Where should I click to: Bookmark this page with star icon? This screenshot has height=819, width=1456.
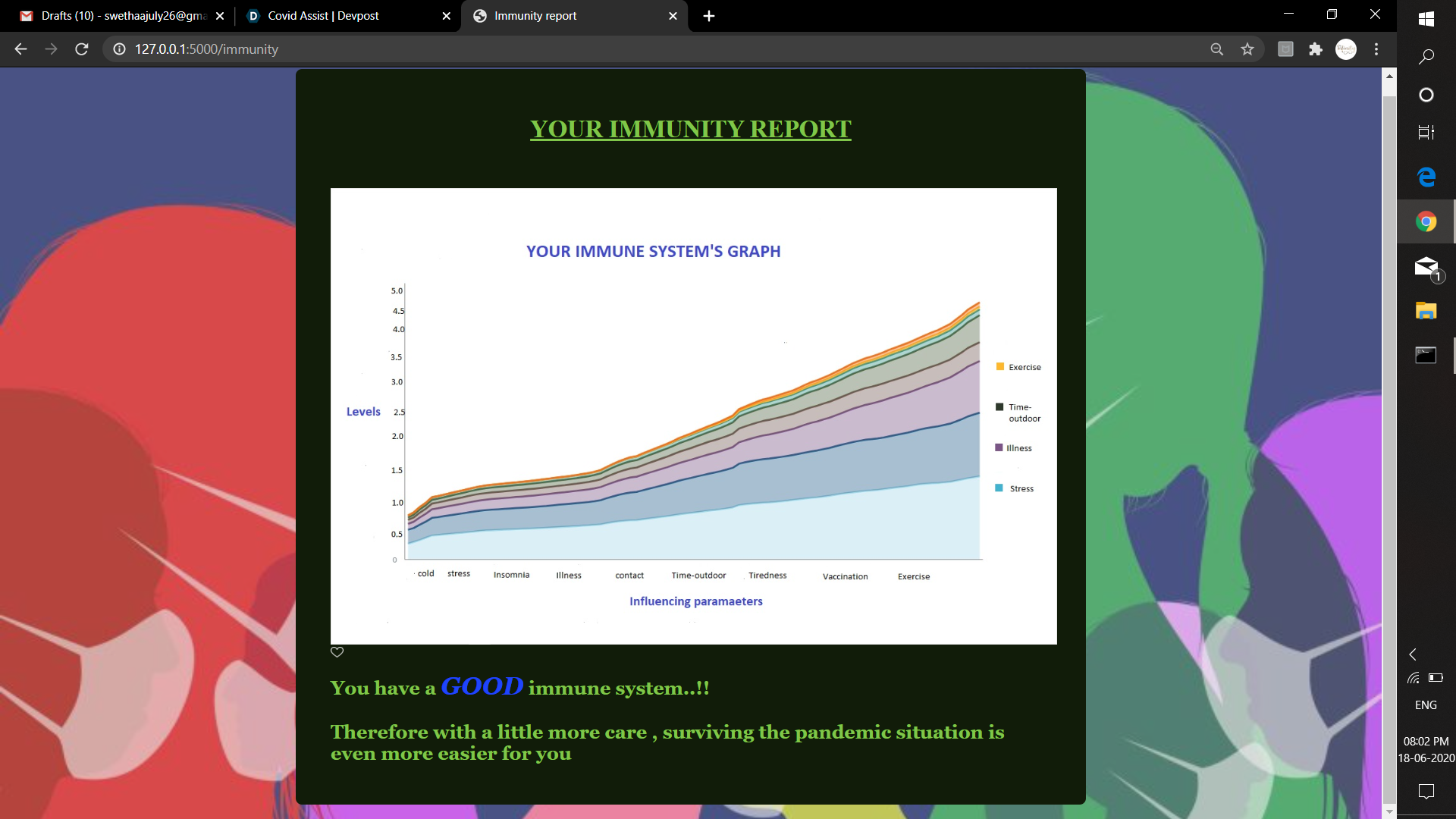pyautogui.click(x=1247, y=49)
